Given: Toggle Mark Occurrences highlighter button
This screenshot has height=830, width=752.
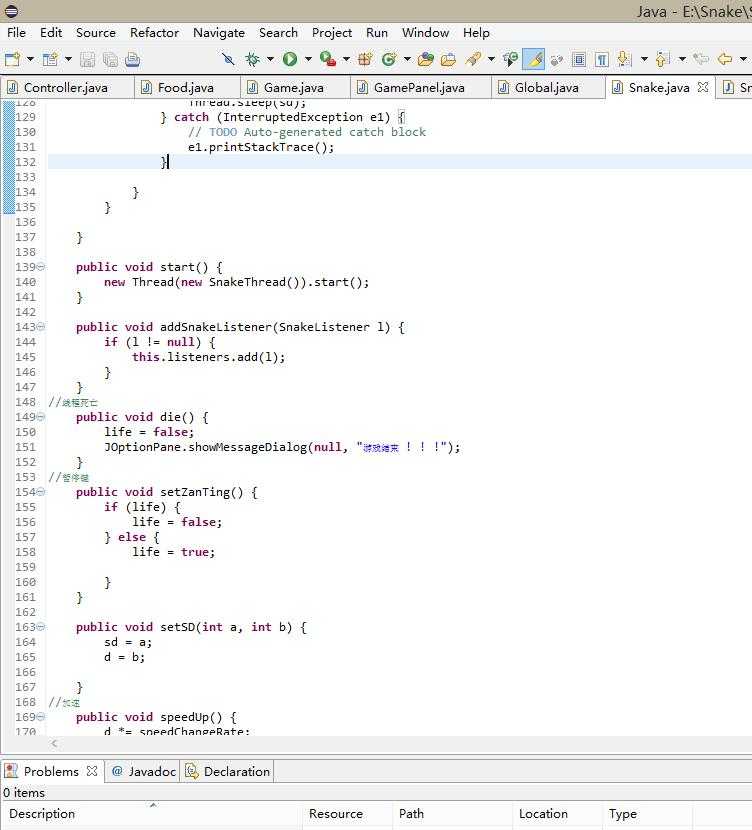Looking at the screenshot, I should pyautogui.click(x=533, y=59).
